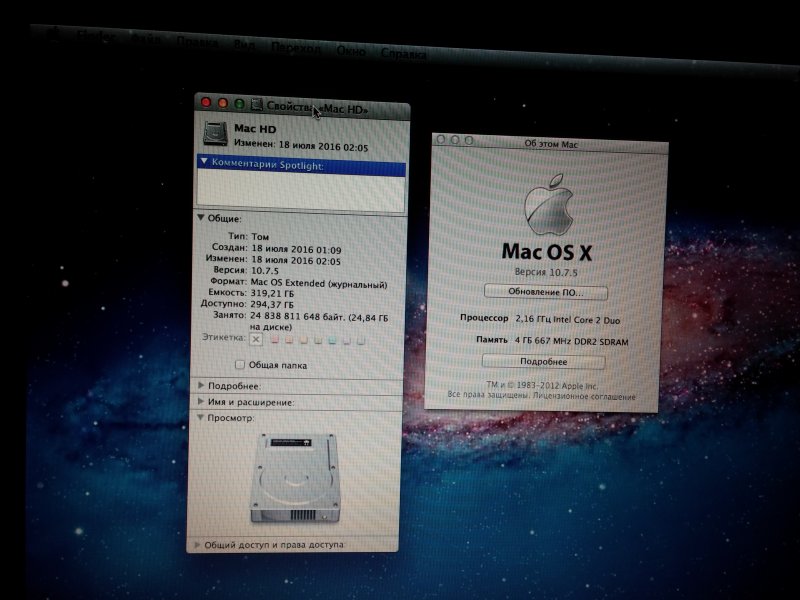Open the 'Окно' menu in menu bar

coord(350,49)
